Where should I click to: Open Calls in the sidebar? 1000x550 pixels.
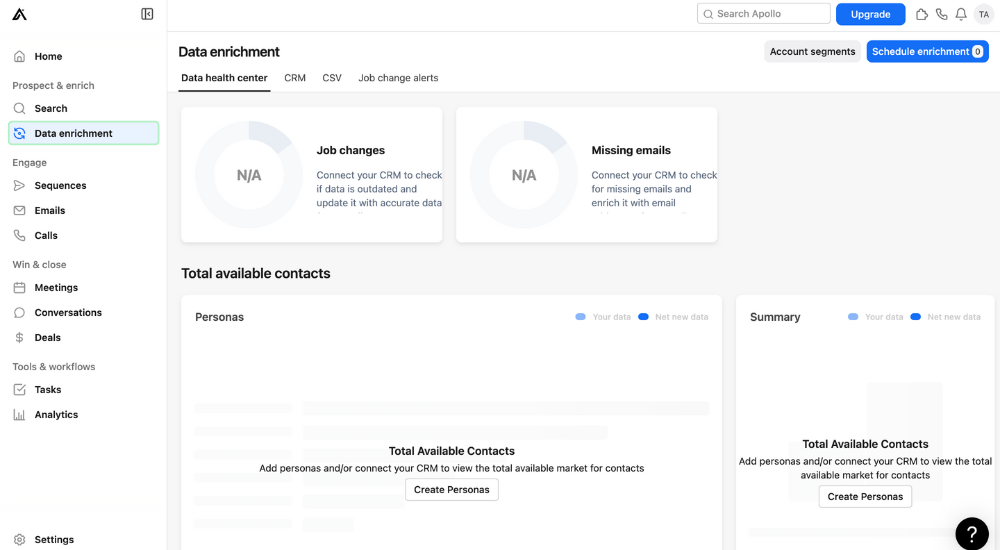point(84,235)
